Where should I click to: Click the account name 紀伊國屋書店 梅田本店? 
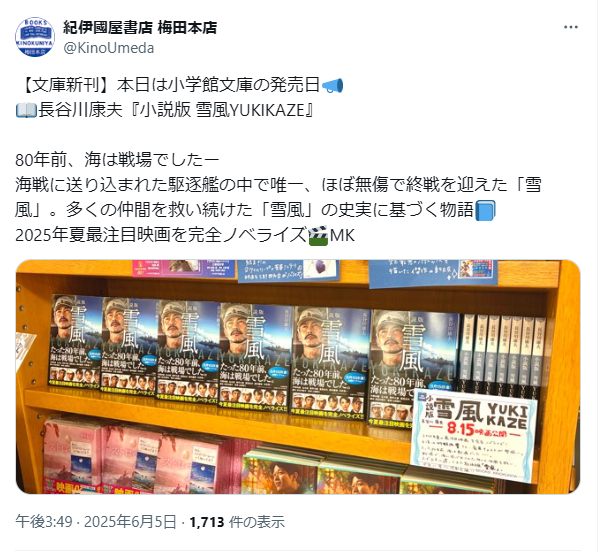point(140,27)
